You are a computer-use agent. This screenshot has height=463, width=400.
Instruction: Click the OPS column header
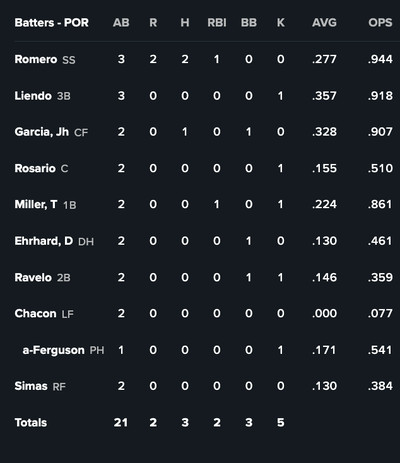(380, 23)
